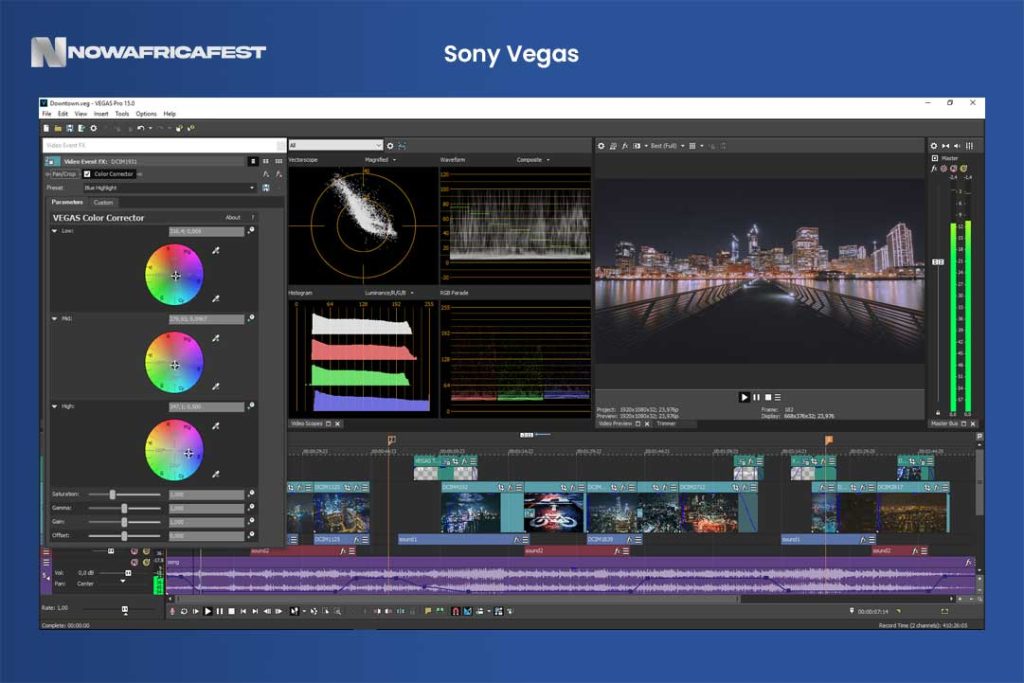Click the Low animate keyframe icon
The height and width of the screenshot is (683, 1024).
251,230
